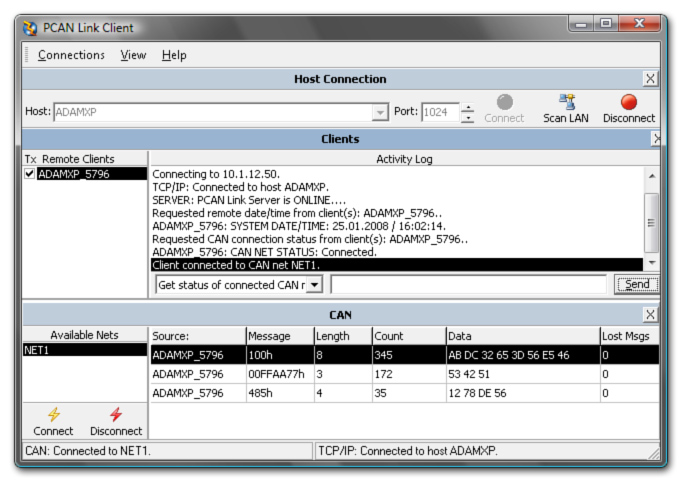Click status bar 'TCP/IP: Connected to host ADAMXP.'
682x482 pixels.
(x=408, y=451)
